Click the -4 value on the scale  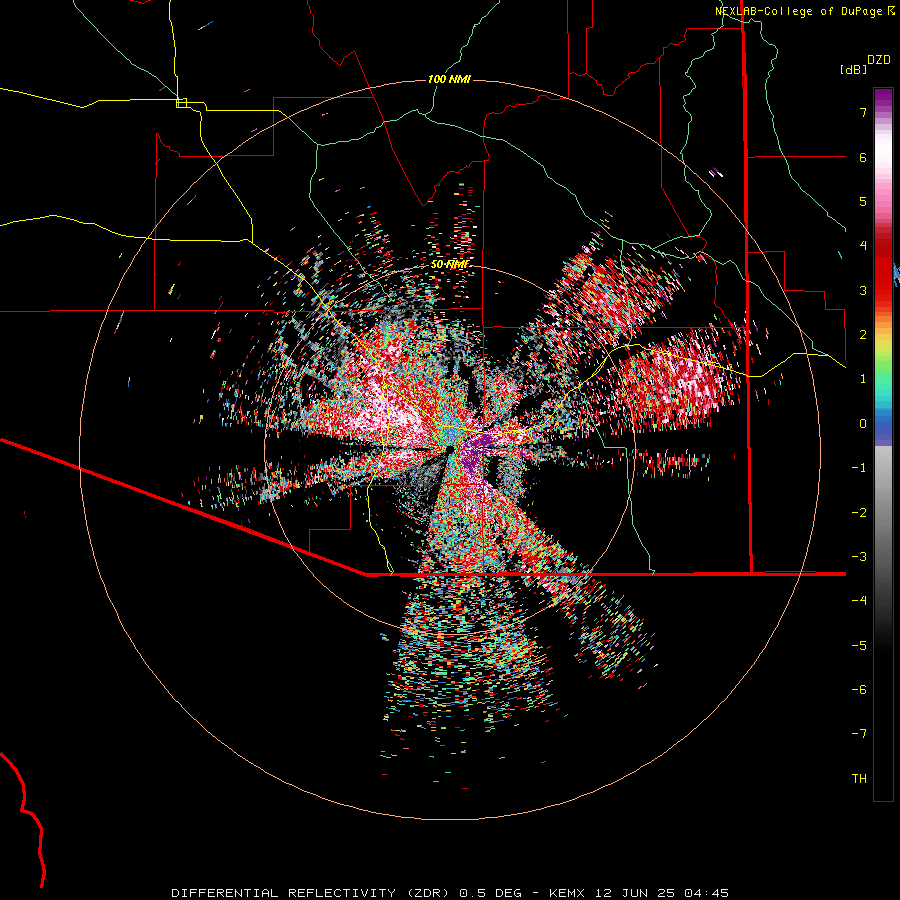point(859,601)
